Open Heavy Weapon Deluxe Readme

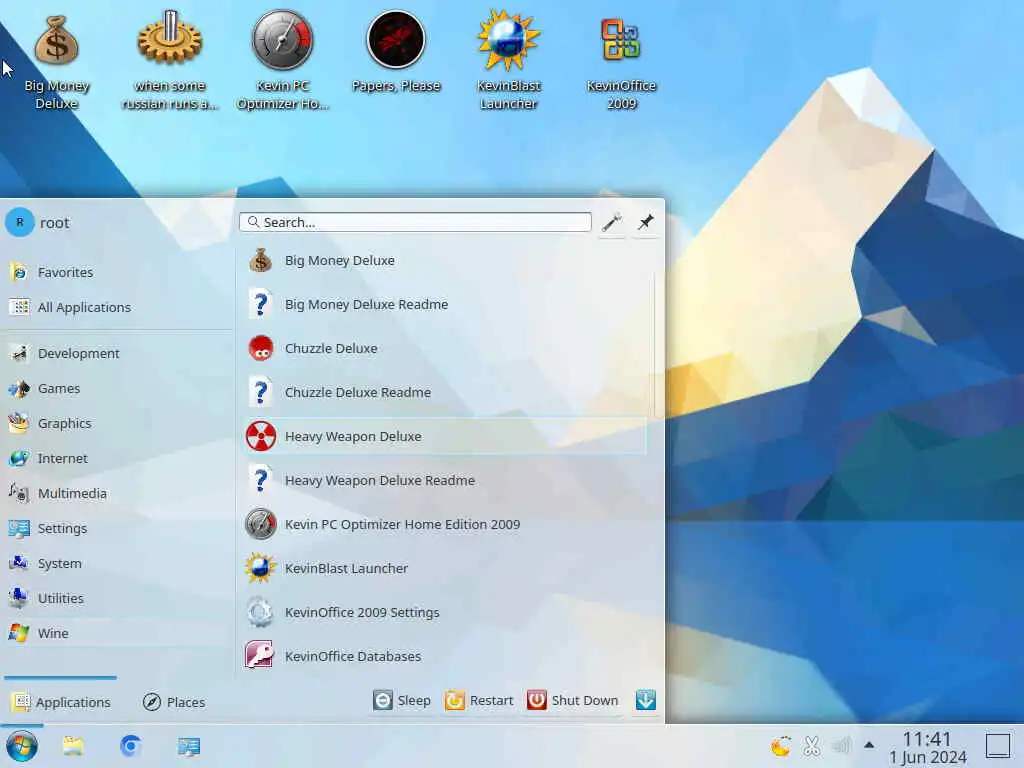444,481
